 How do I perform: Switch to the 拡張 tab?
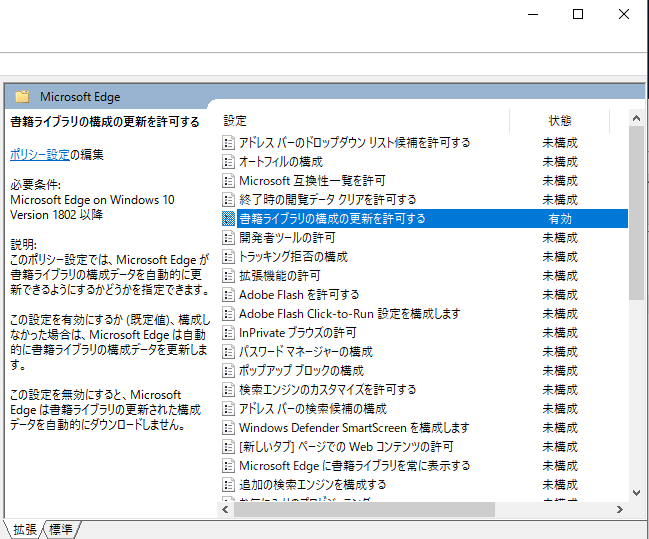[x=24, y=529]
